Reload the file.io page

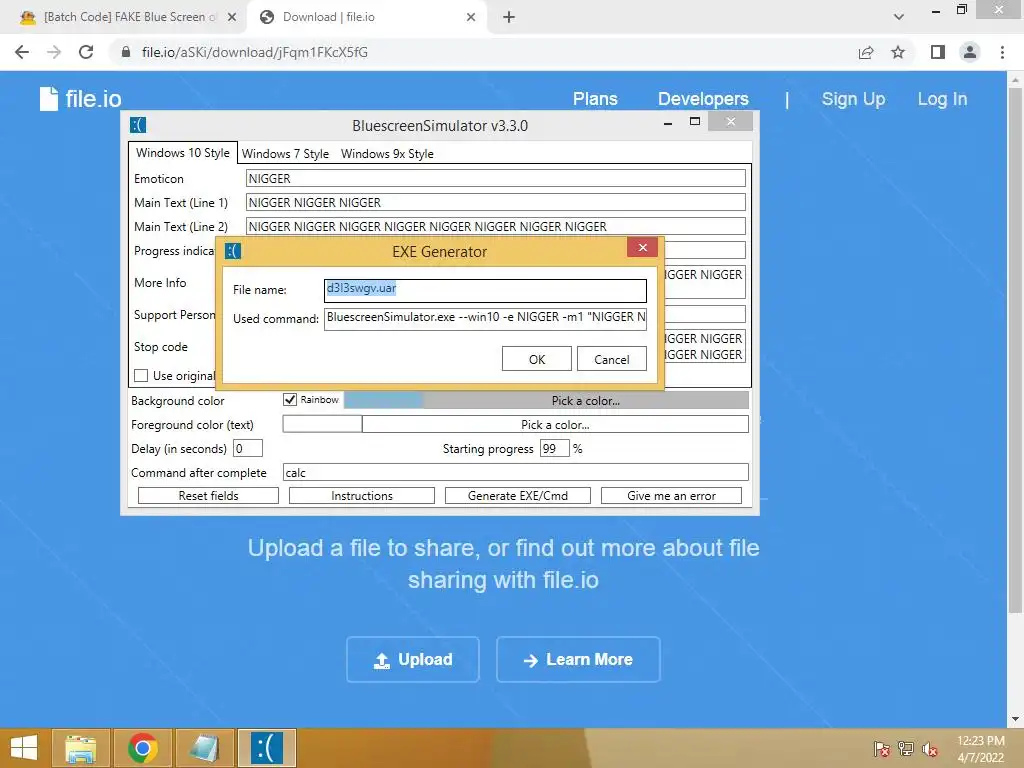[86, 52]
